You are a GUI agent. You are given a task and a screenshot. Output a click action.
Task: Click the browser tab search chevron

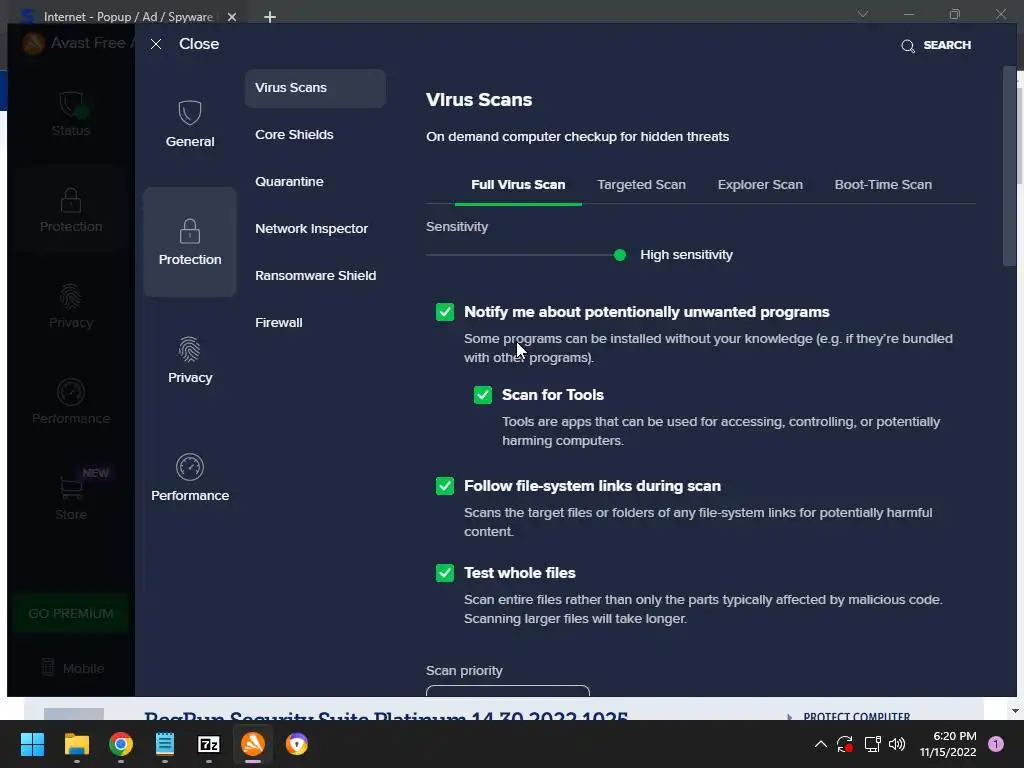click(x=863, y=14)
